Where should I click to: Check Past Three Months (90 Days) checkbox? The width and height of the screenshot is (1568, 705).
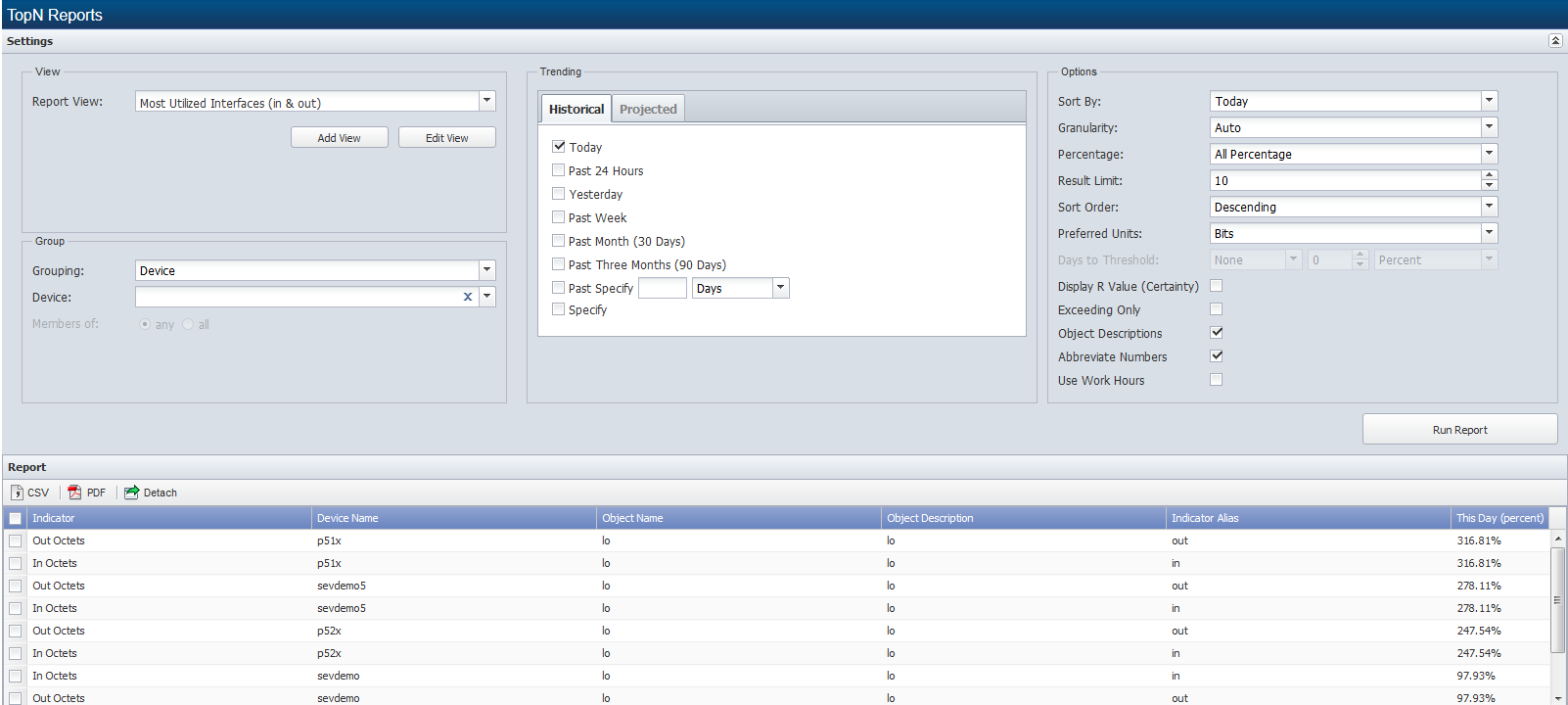[x=559, y=263]
